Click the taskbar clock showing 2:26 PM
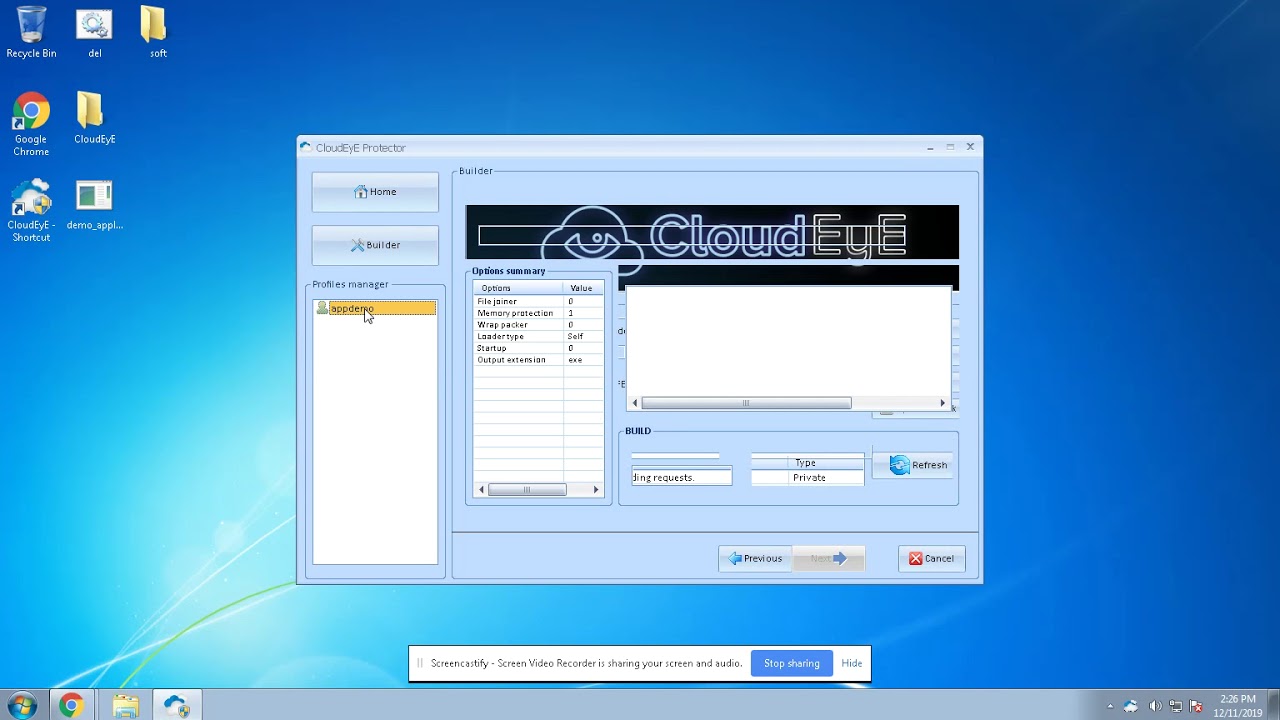This screenshot has height=720, width=1280. [x=1237, y=705]
